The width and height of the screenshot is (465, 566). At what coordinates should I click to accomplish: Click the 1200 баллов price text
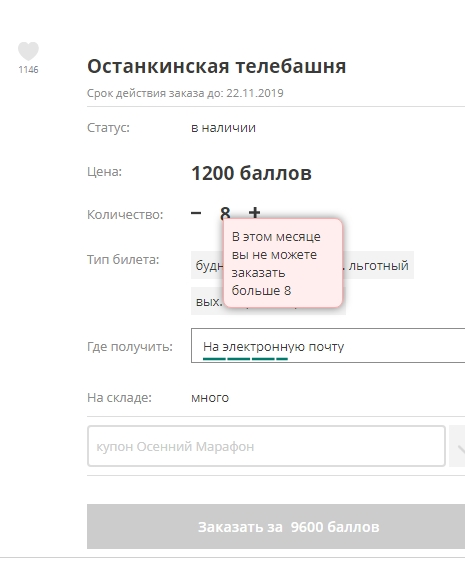coord(251,173)
